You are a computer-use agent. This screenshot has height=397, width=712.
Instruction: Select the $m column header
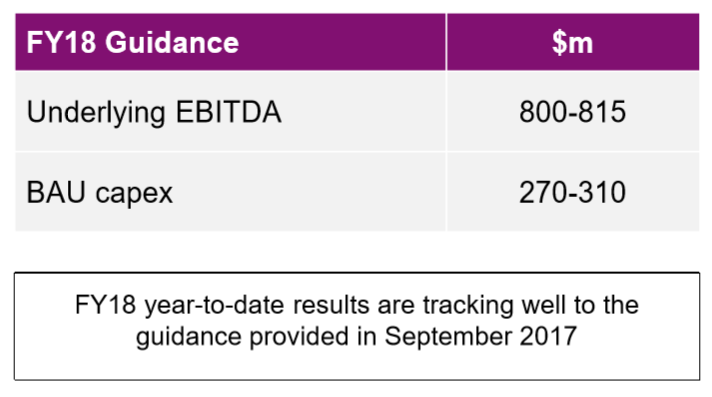(x=573, y=42)
